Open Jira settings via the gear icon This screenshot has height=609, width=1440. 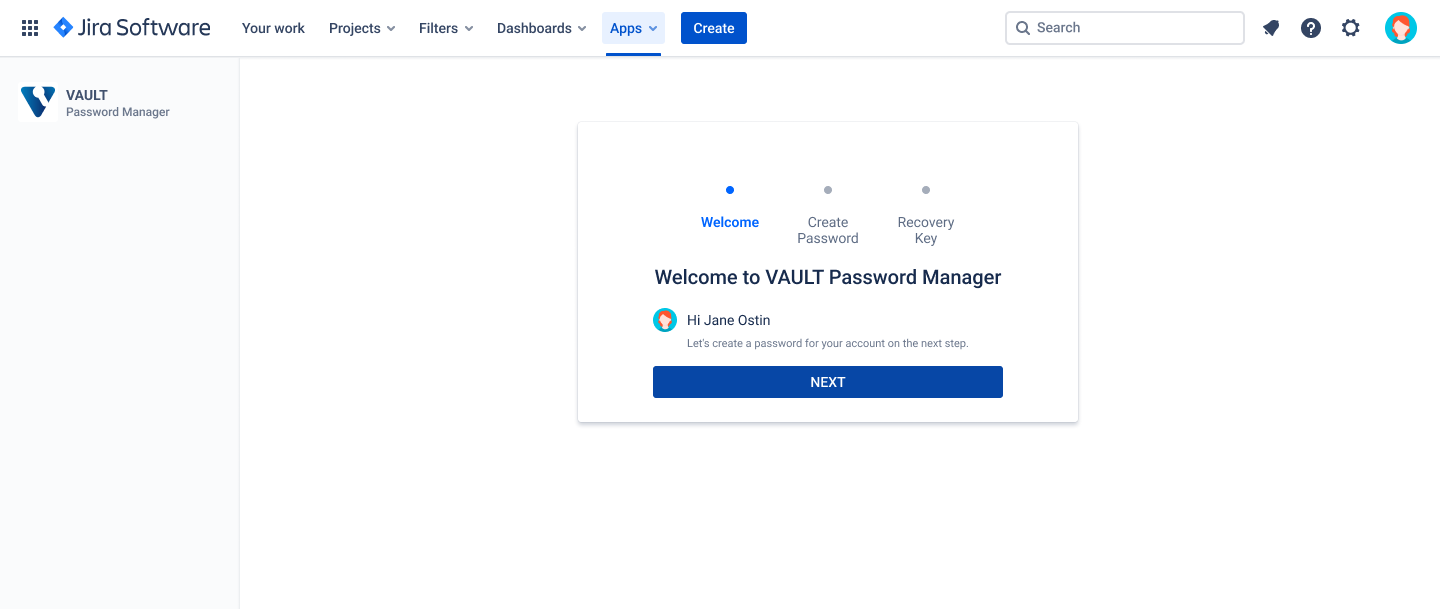(x=1350, y=27)
